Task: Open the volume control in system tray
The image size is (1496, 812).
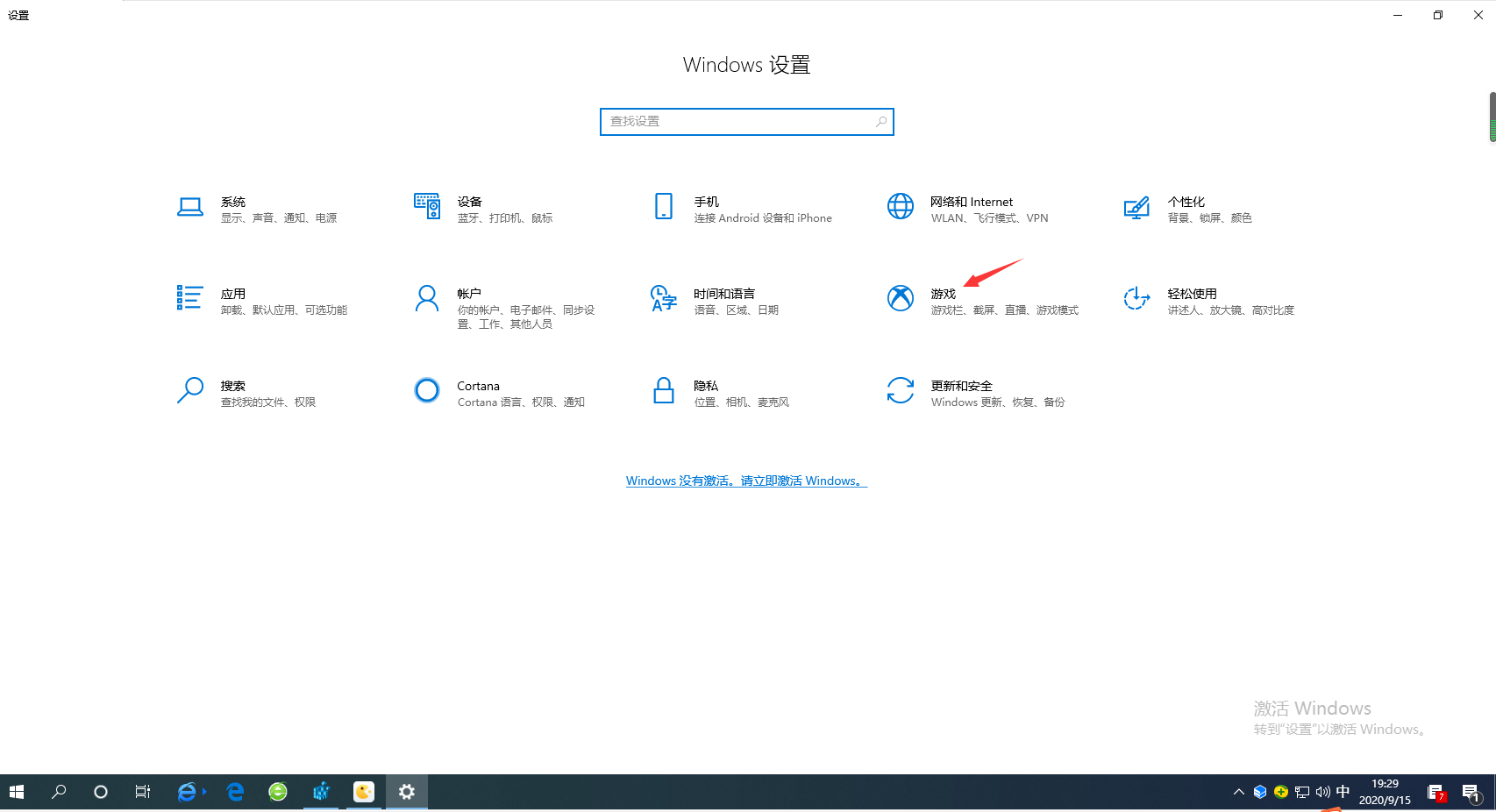Action: coord(1322,792)
